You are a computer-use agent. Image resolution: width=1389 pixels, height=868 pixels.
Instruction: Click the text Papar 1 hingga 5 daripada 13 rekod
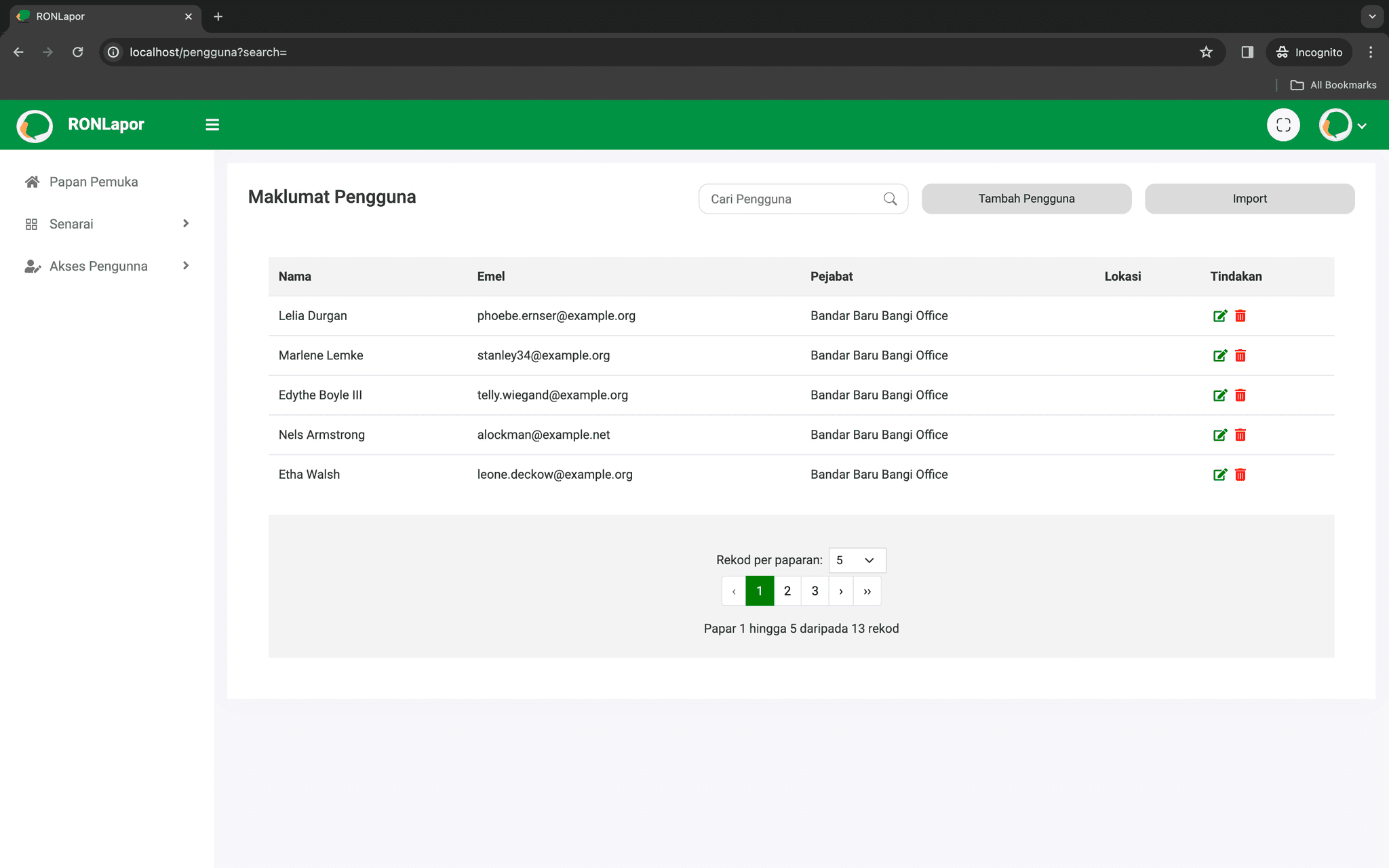coord(801,629)
